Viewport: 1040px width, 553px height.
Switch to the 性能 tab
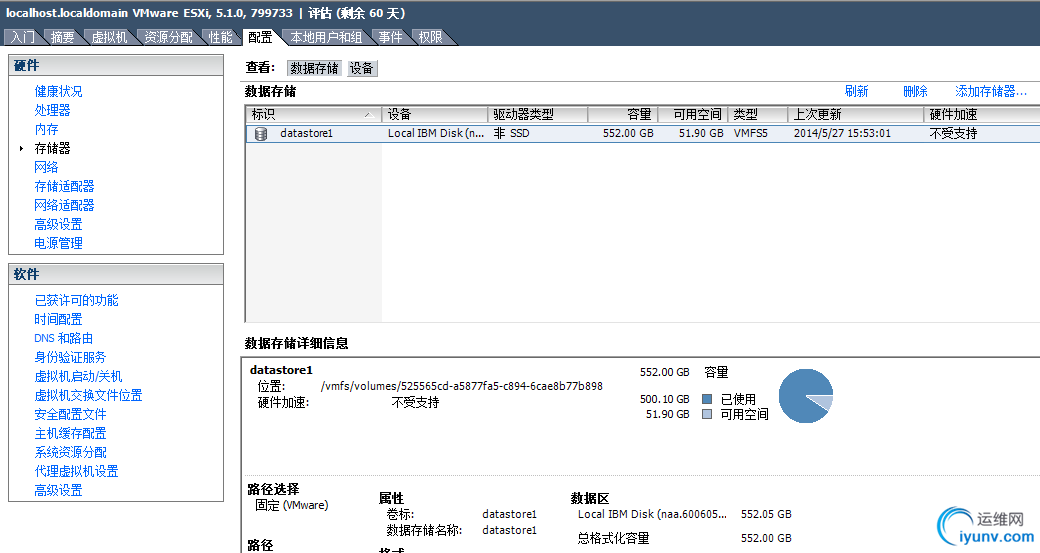click(220, 37)
